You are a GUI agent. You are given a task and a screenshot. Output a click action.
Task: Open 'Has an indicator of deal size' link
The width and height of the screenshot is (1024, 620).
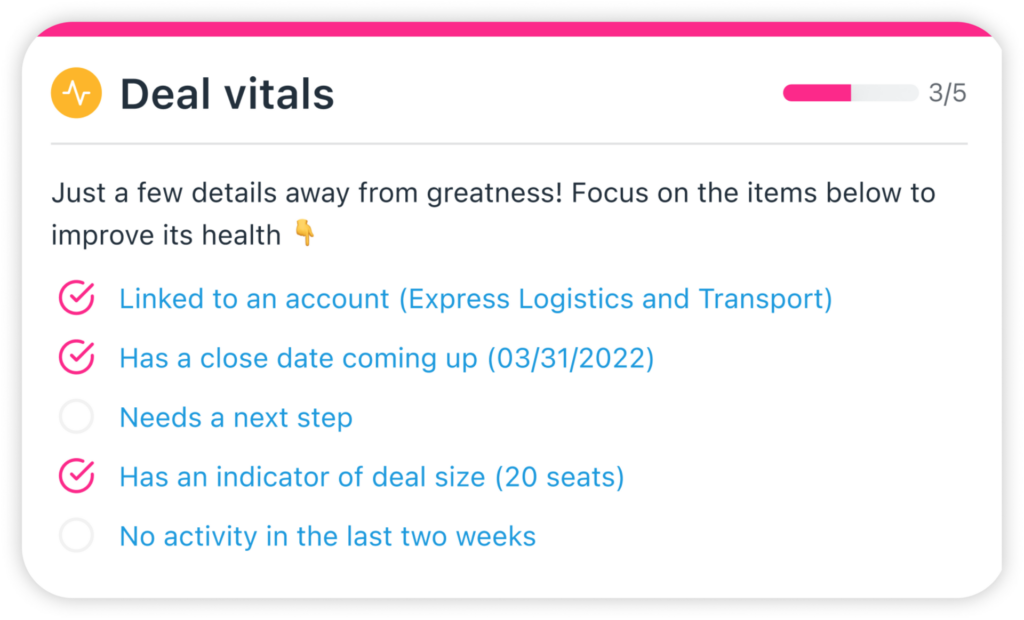tap(372, 477)
